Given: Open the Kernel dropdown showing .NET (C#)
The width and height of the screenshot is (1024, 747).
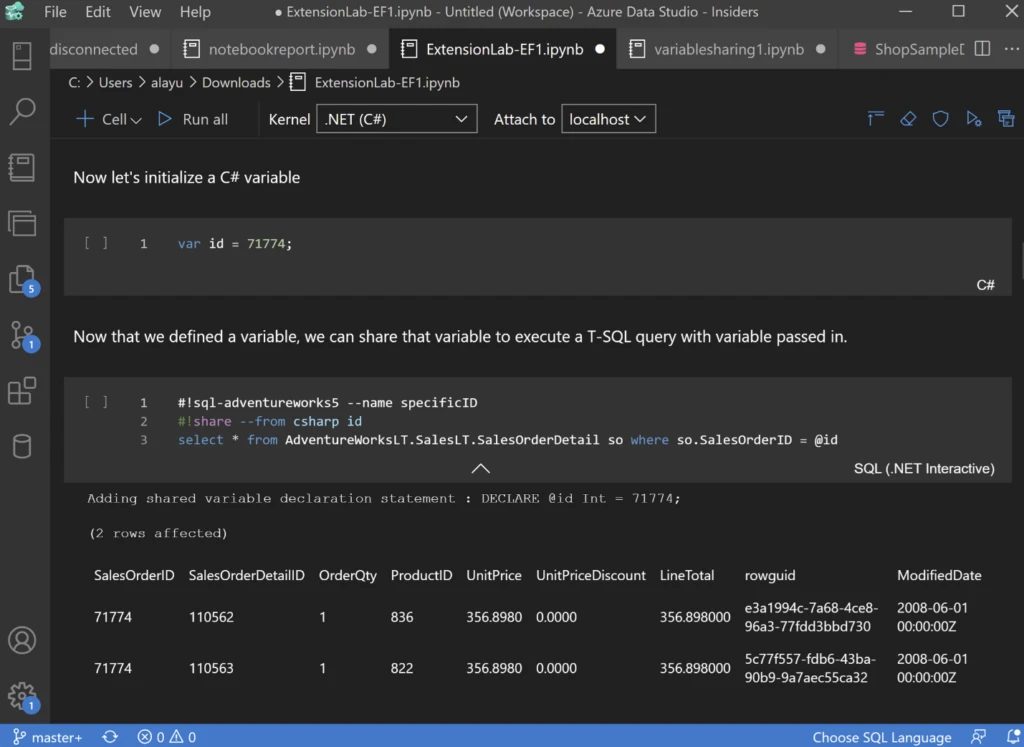Looking at the screenshot, I should pyautogui.click(x=396, y=118).
